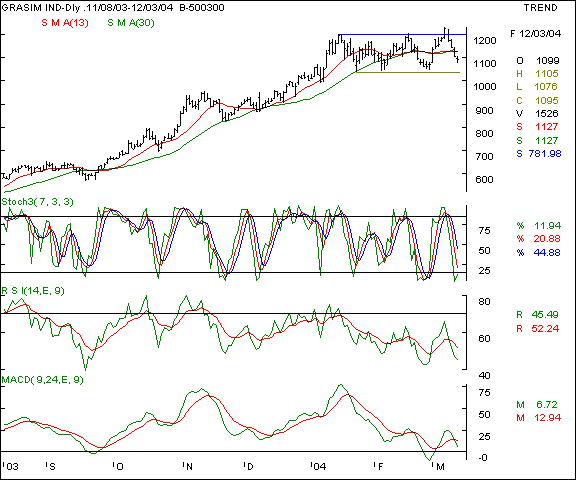The height and width of the screenshot is (480, 576).
Task: Click the MACD axis label 75
Action: coord(485,393)
